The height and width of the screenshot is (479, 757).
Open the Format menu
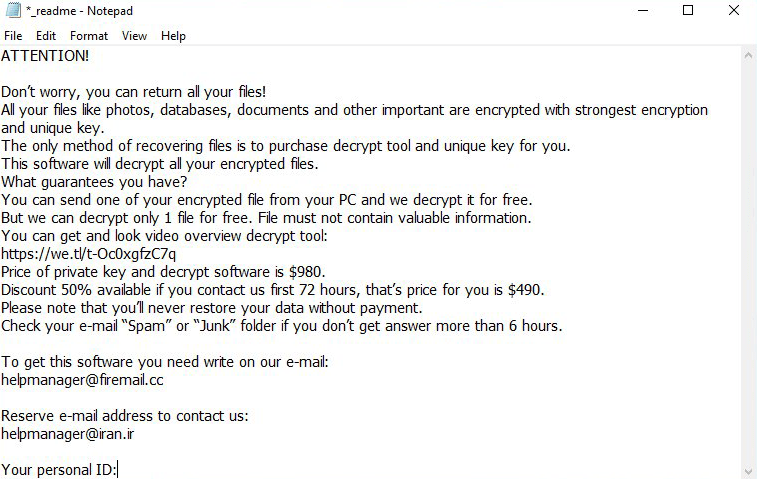point(89,36)
